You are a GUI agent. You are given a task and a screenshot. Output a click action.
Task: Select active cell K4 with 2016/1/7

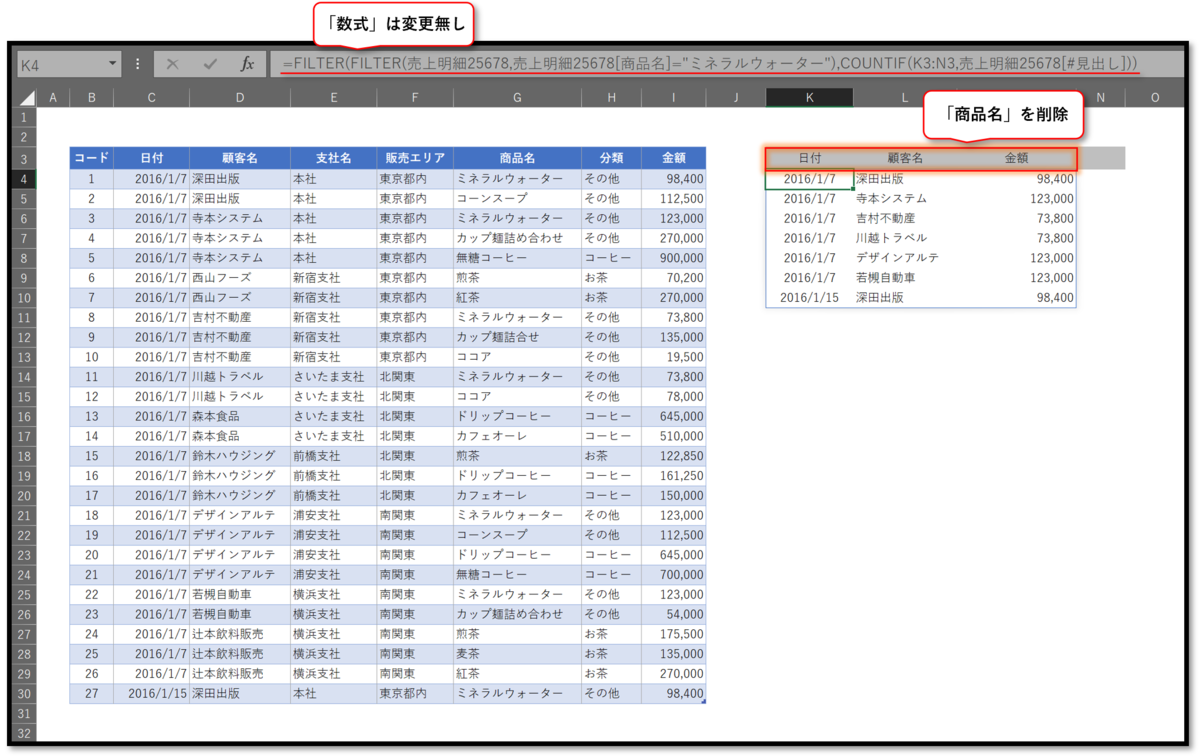click(810, 179)
